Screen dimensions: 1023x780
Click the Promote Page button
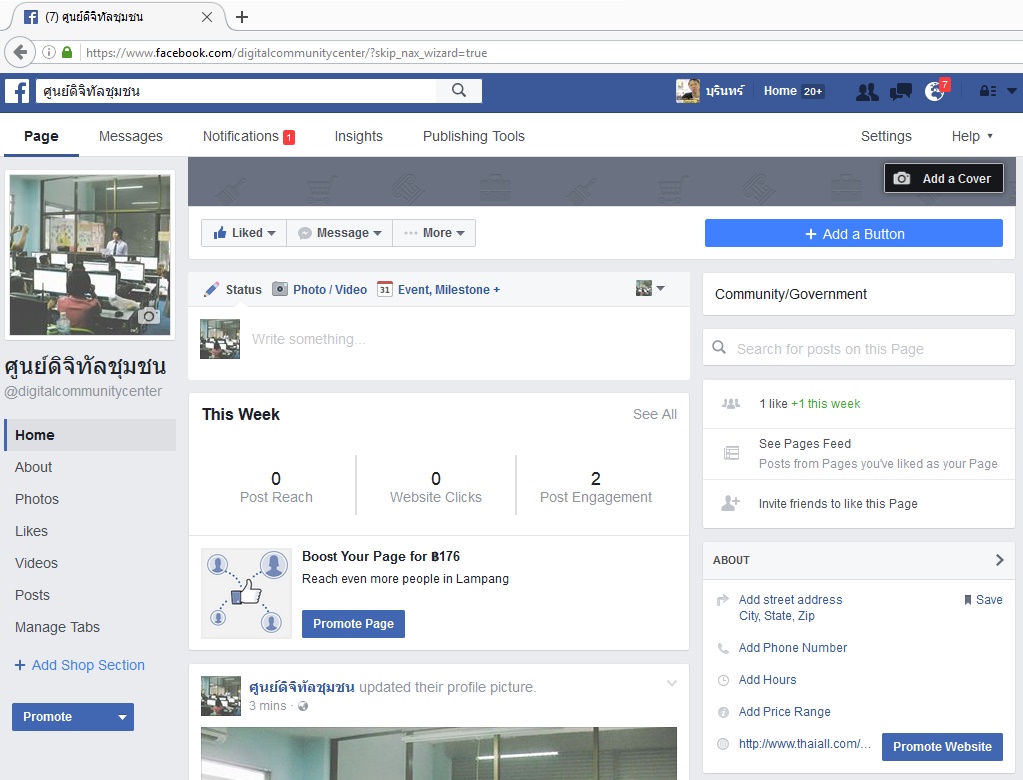(353, 624)
